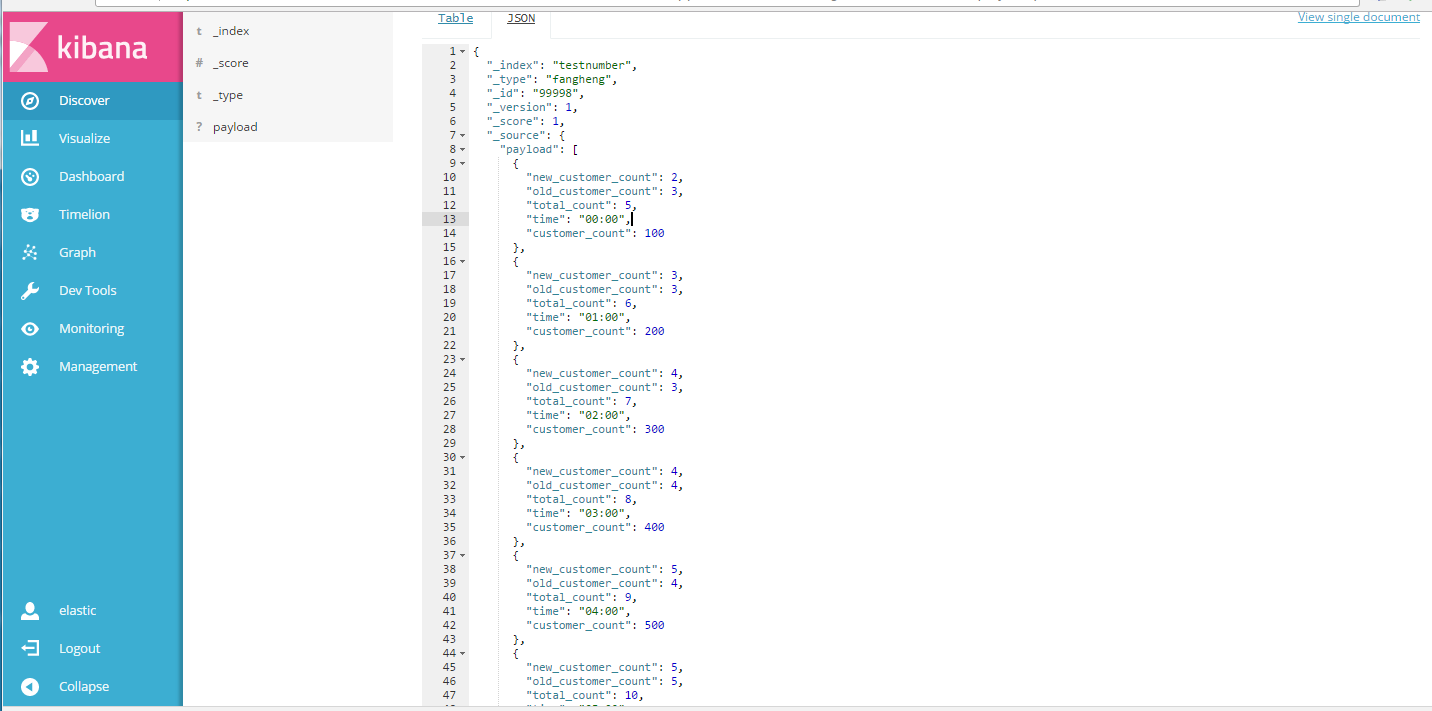Click the customer_count value 500
This screenshot has height=711, width=1432.
(x=654, y=625)
